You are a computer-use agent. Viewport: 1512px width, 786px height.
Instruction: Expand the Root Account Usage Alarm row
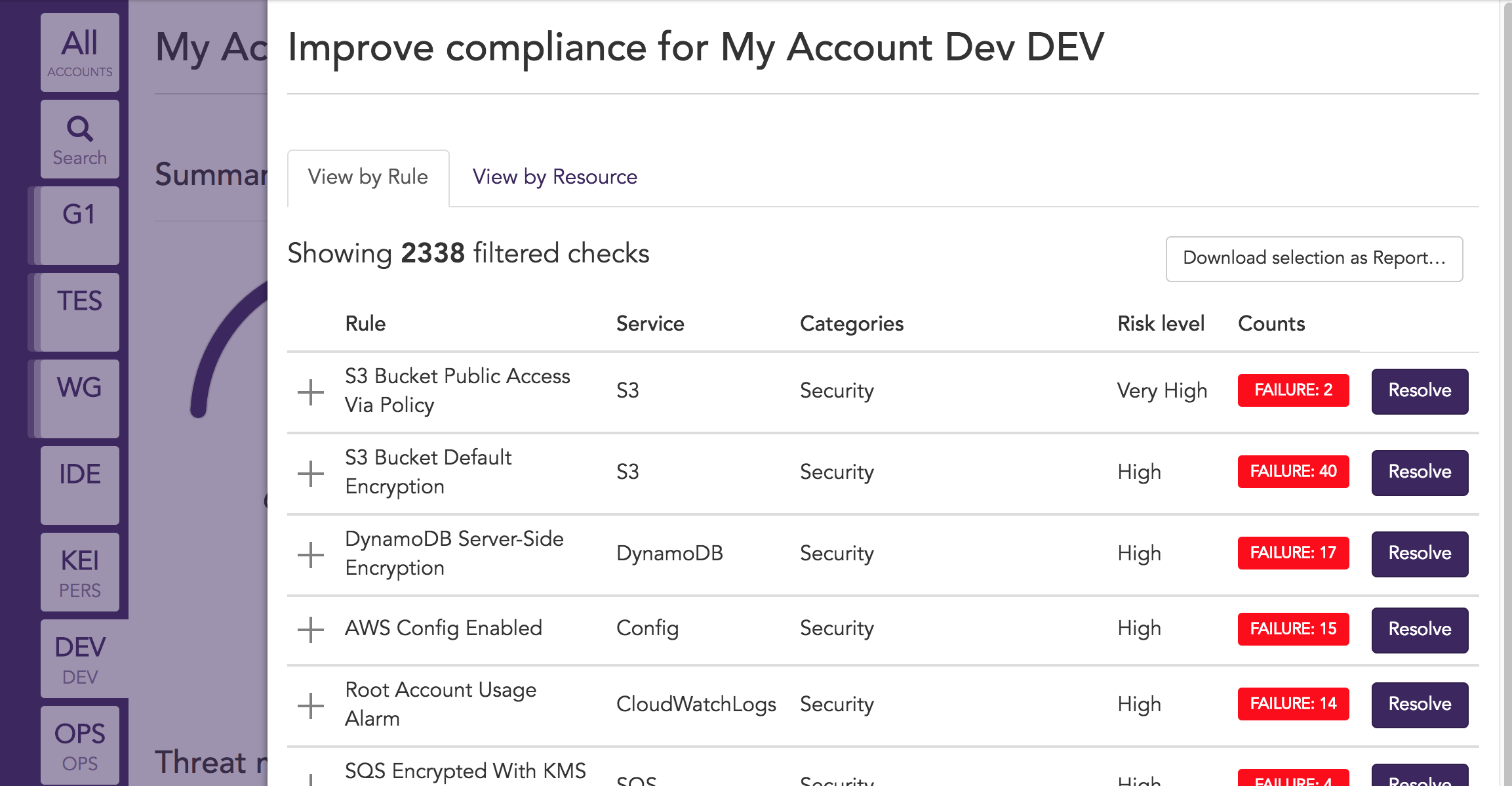click(311, 705)
